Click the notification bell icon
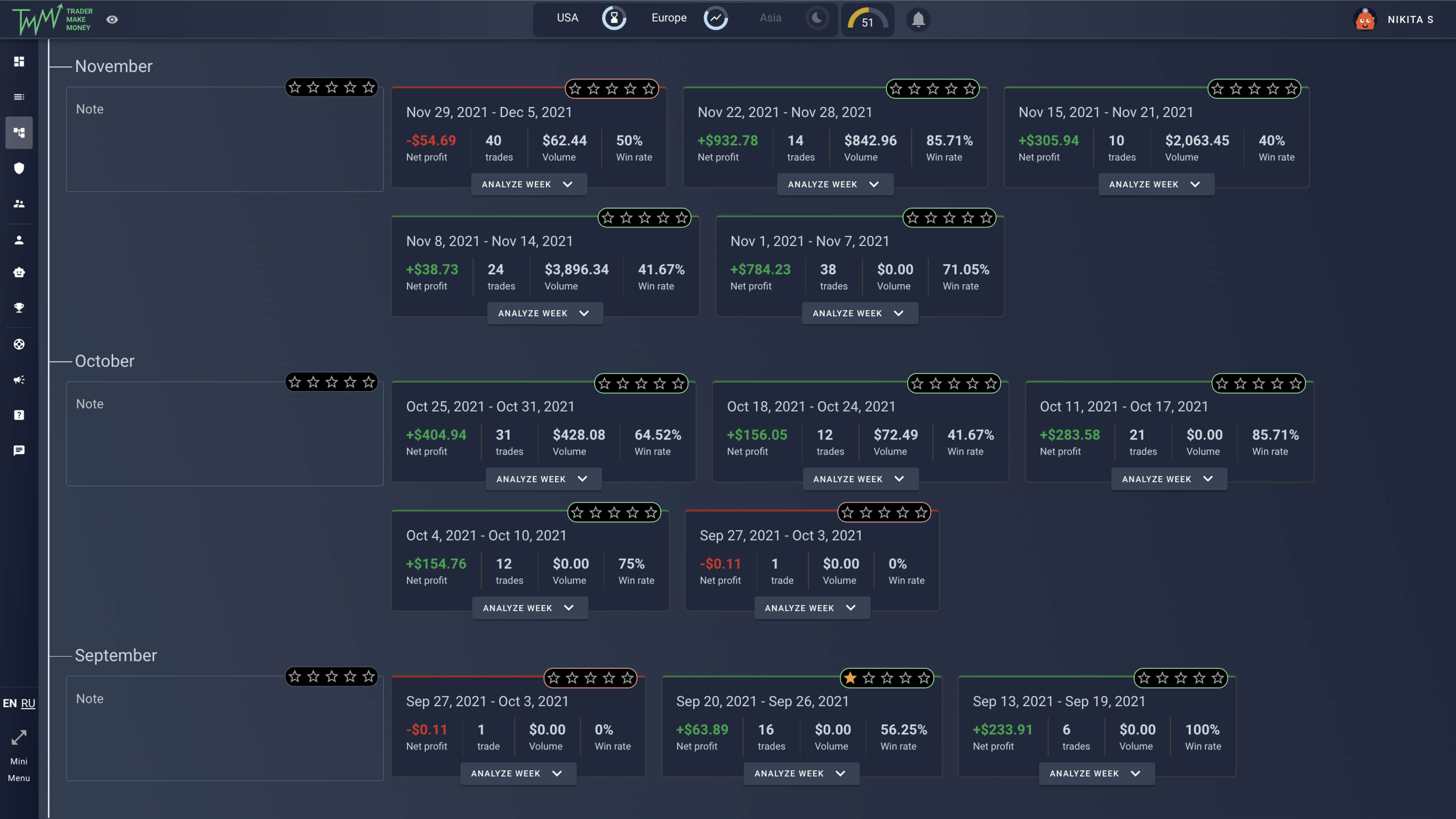This screenshot has width=1456, height=819. click(x=919, y=20)
